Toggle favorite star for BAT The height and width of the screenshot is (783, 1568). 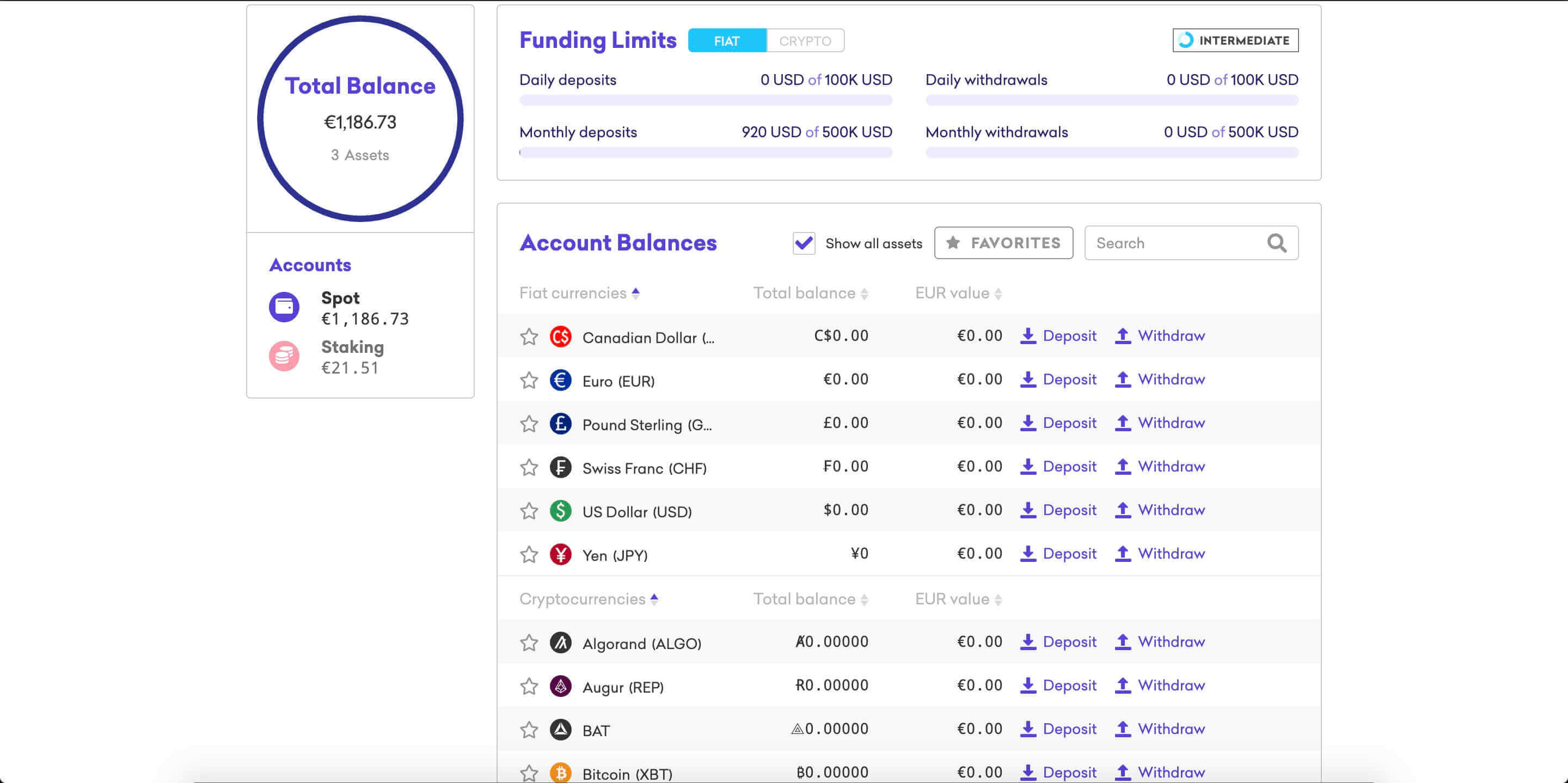point(529,730)
